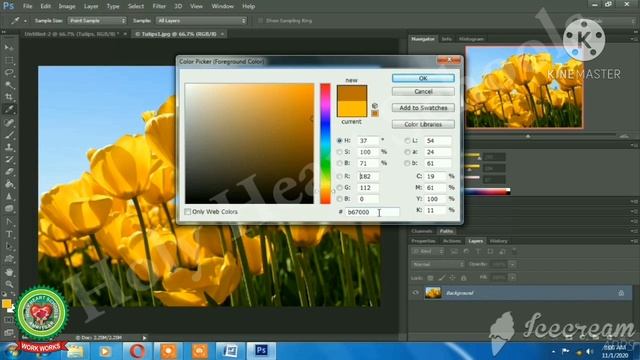Screen dimensions: 640x360
Task: Select the Eyedropper tool in toolbar
Action: click(x=9, y=109)
